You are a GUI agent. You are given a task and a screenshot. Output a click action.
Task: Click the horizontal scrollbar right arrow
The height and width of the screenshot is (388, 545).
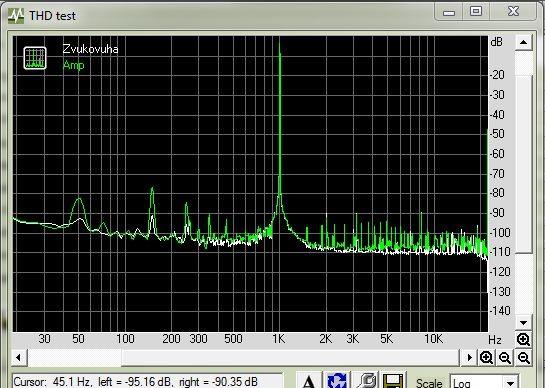click(470, 357)
